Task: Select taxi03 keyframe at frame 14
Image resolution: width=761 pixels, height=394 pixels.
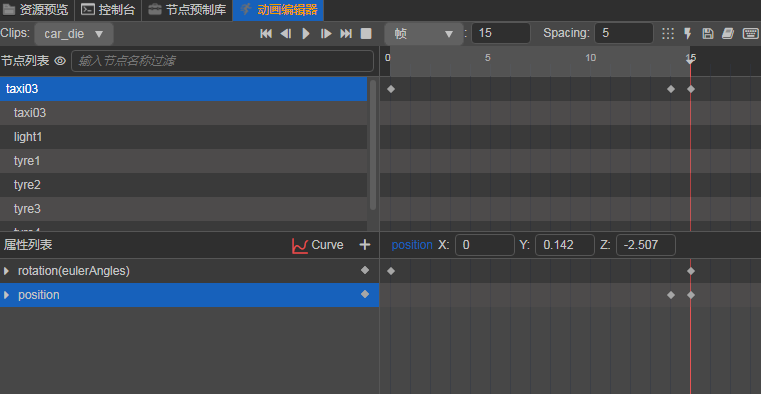Action: (x=671, y=89)
